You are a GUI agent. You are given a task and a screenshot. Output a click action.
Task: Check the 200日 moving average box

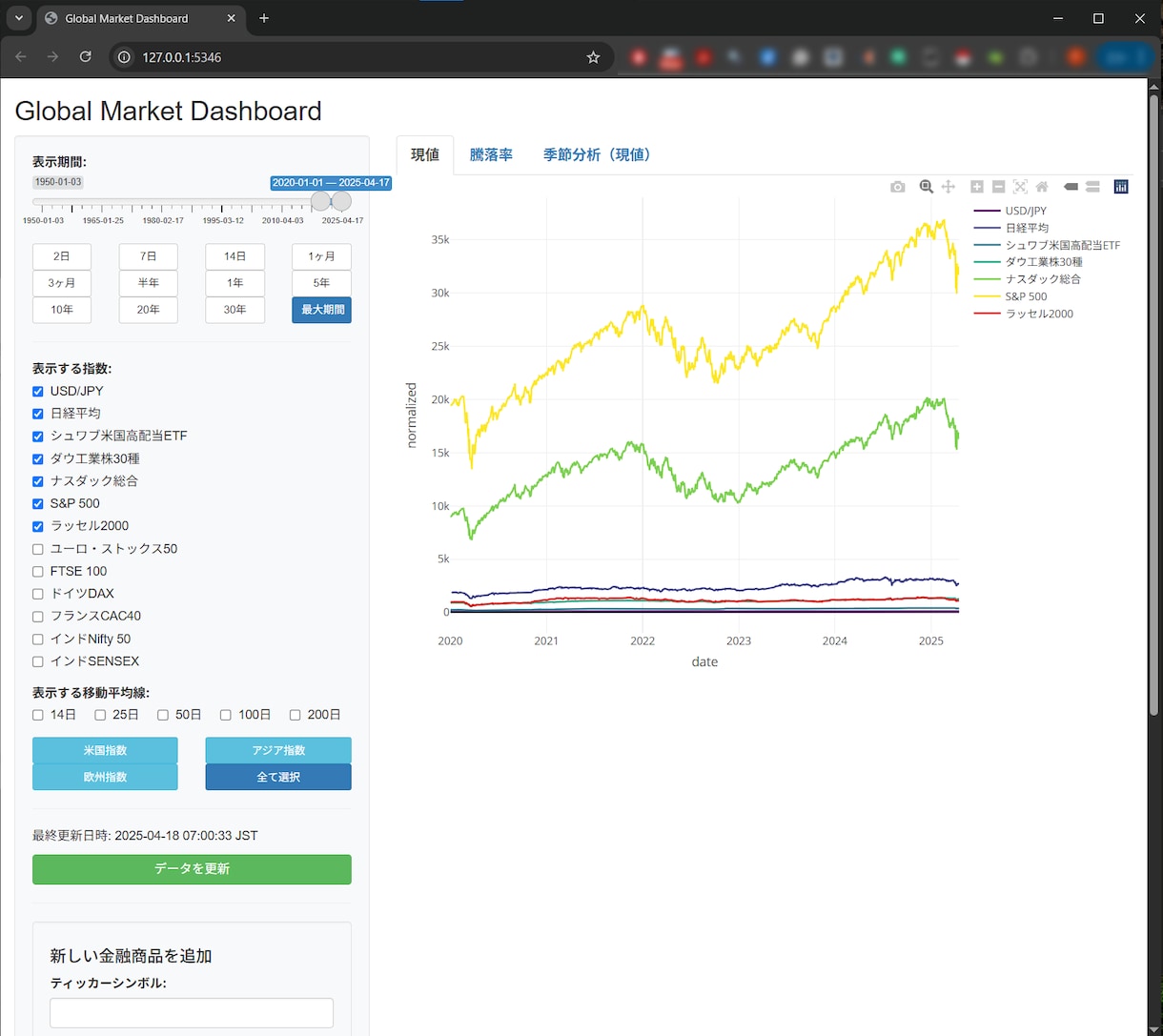[x=296, y=715]
